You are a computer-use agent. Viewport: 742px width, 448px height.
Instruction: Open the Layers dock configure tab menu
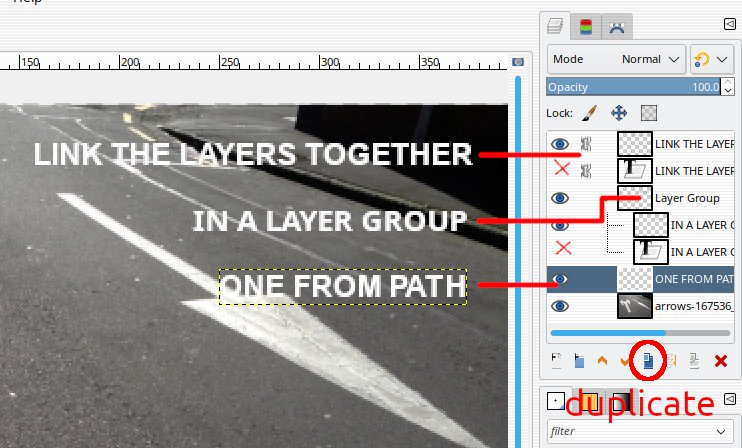click(x=730, y=24)
